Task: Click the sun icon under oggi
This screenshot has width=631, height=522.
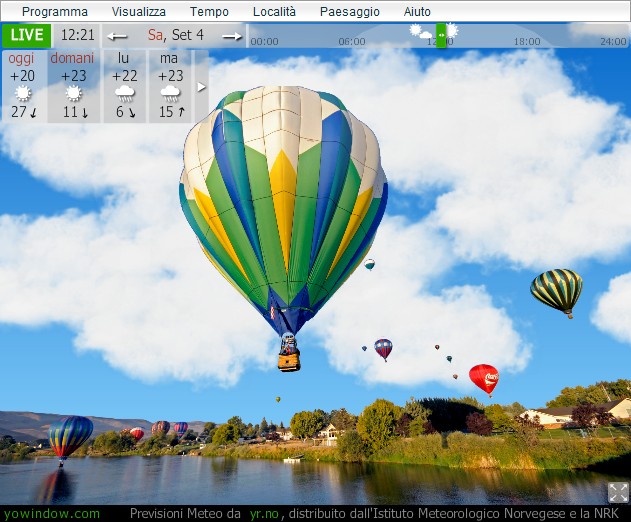Action: pyautogui.click(x=23, y=94)
